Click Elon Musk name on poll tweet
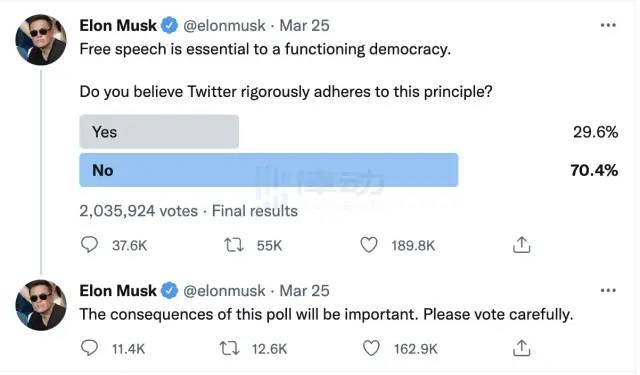 (x=118, y=25)
